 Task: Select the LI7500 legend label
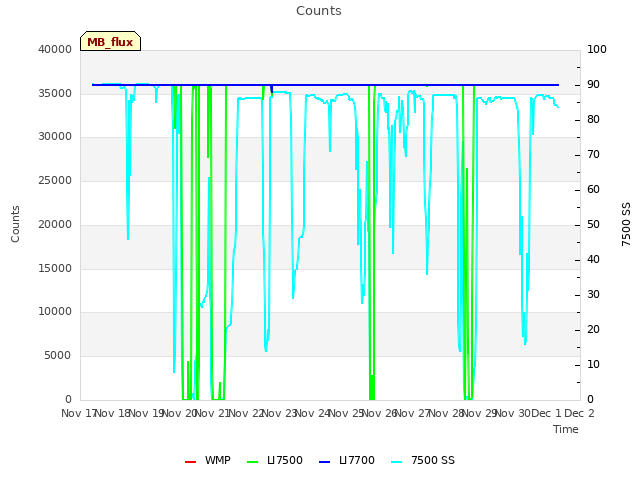pos(285,460)
